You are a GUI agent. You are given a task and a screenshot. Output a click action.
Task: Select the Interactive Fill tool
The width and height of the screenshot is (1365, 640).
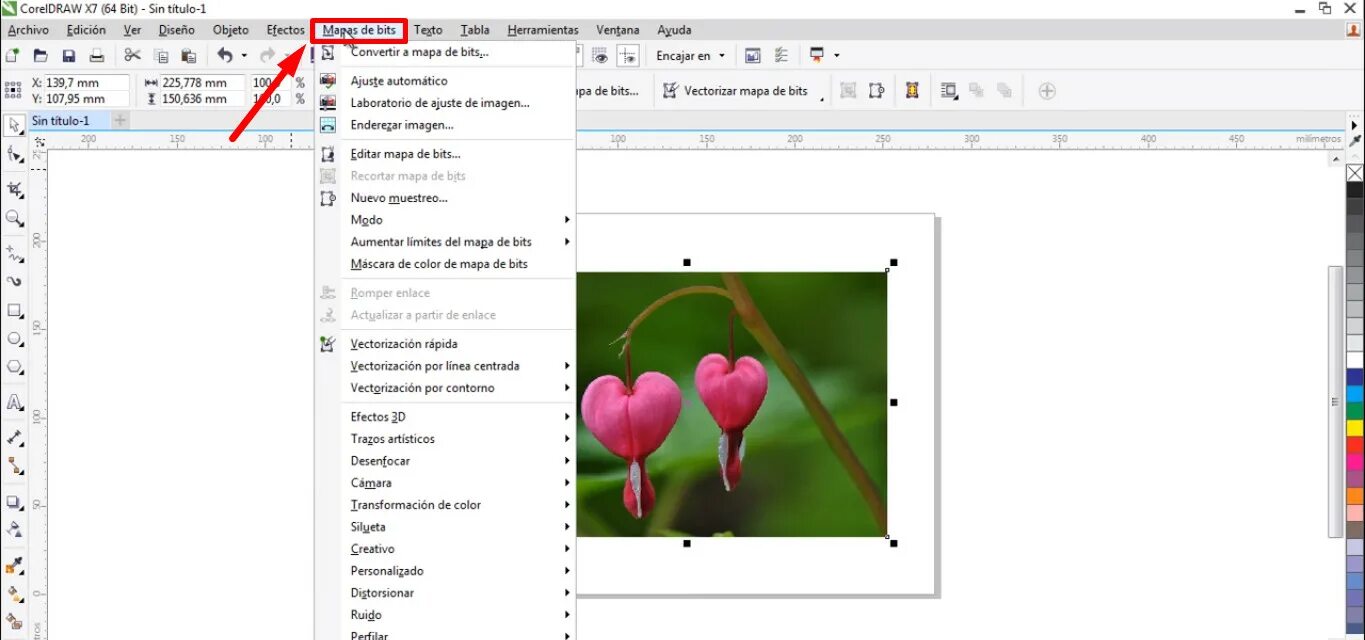(x=15, y=594)
